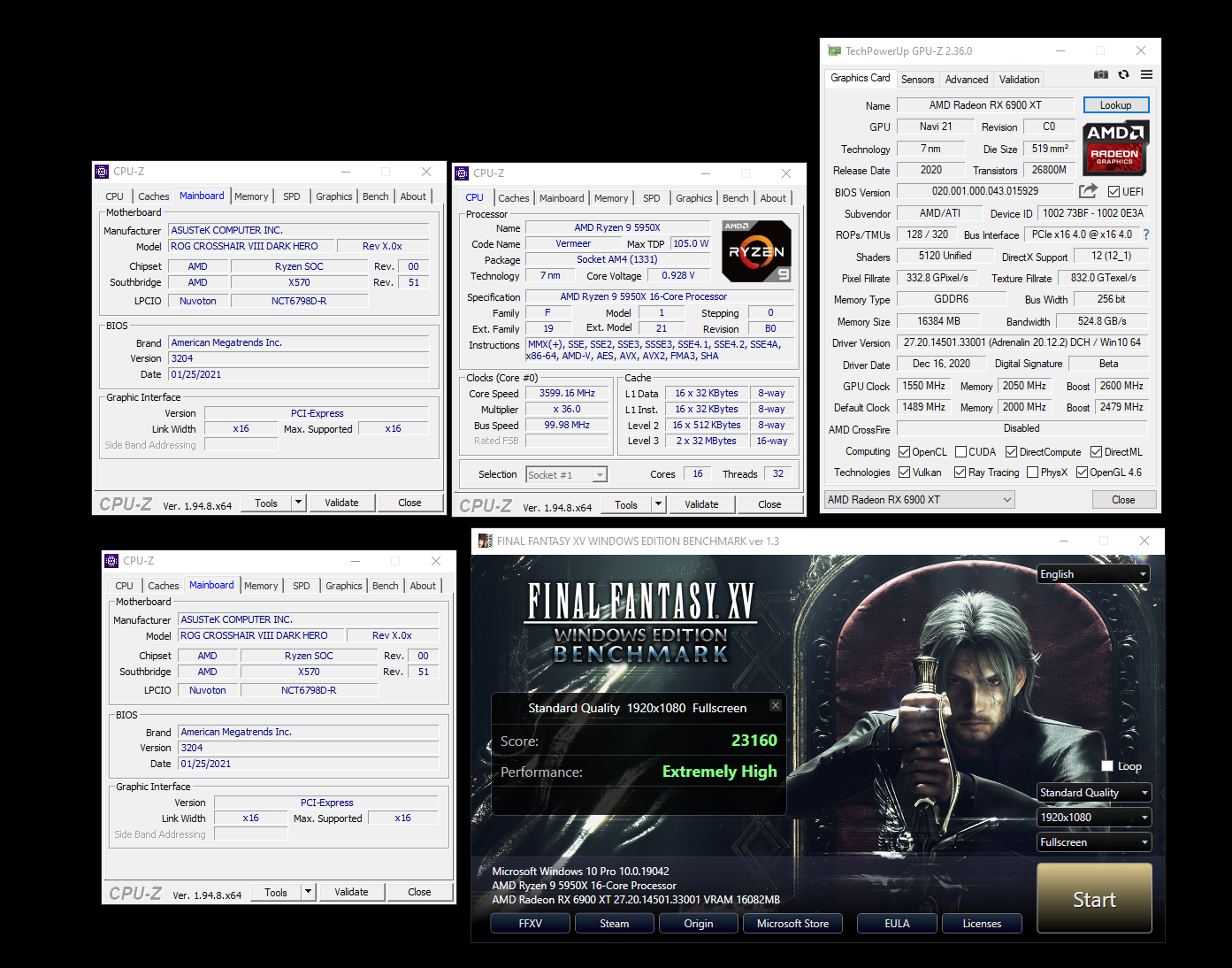Open the 1920x1080 resolution dropdown
The image size is (1232, 968).
point(1093,818)
